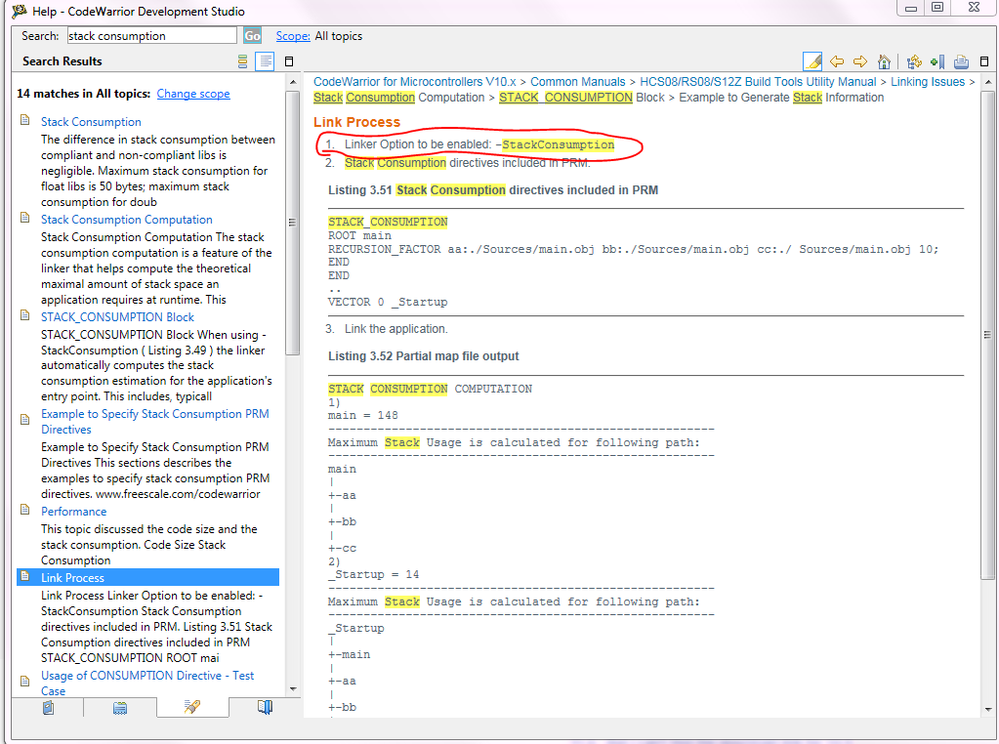Open the Scope link
This screenshot has width=999, height=744.
click(x=292, y=36)
